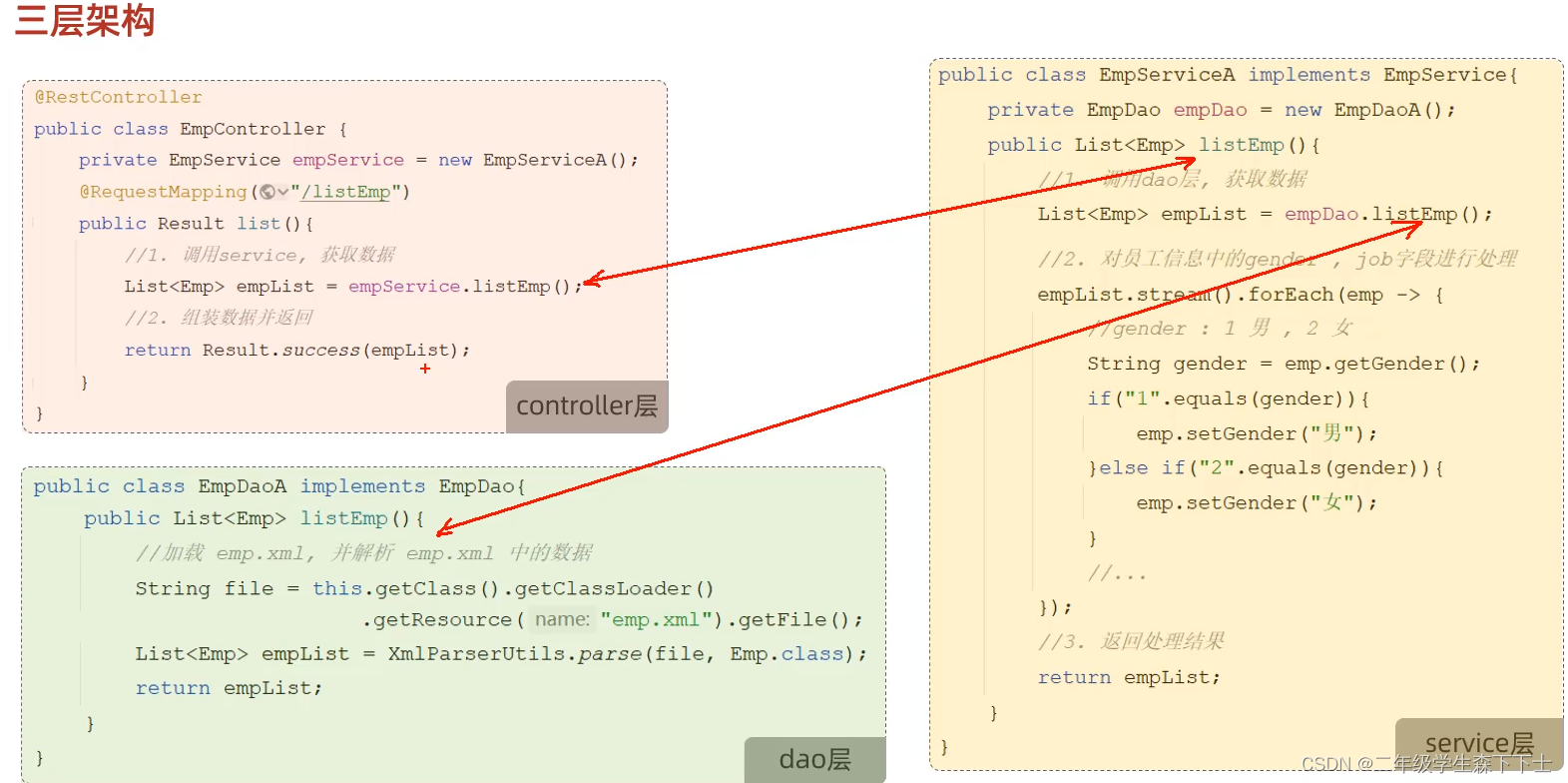Click the closing "});" of the forEach block
The height and width of the screenshot is (783, 1568).
click(1055, 607)
